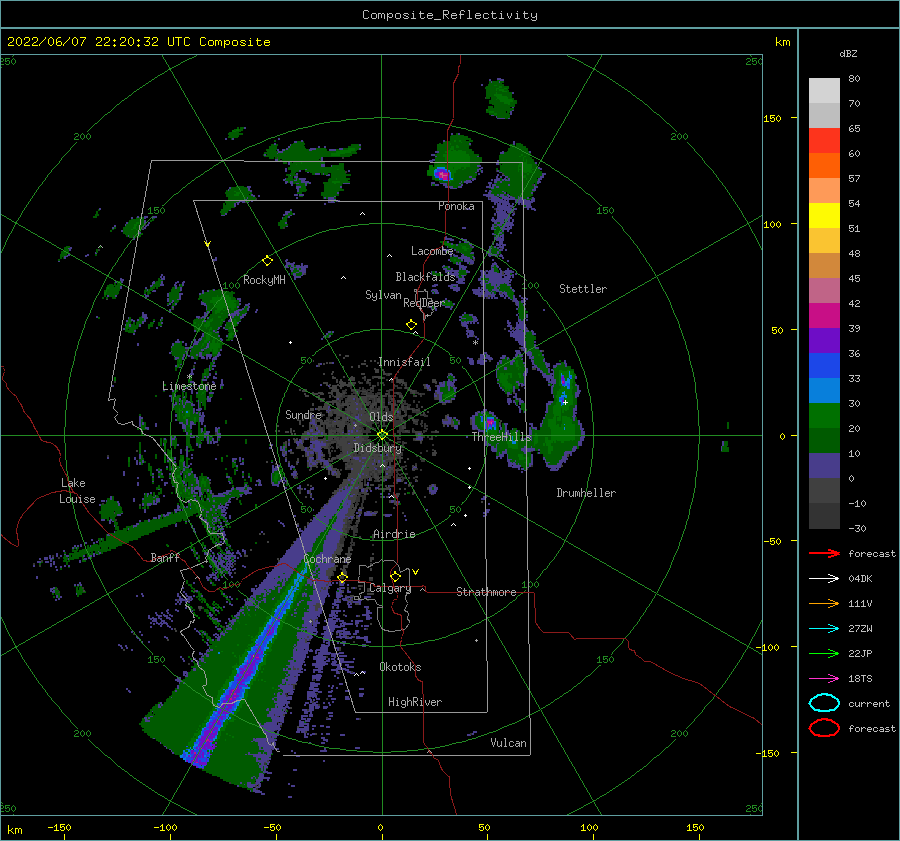Click the orange 57-60 dBZ color swatch
The width and height of the screenshot is (900, 841).
coord(824,166)
